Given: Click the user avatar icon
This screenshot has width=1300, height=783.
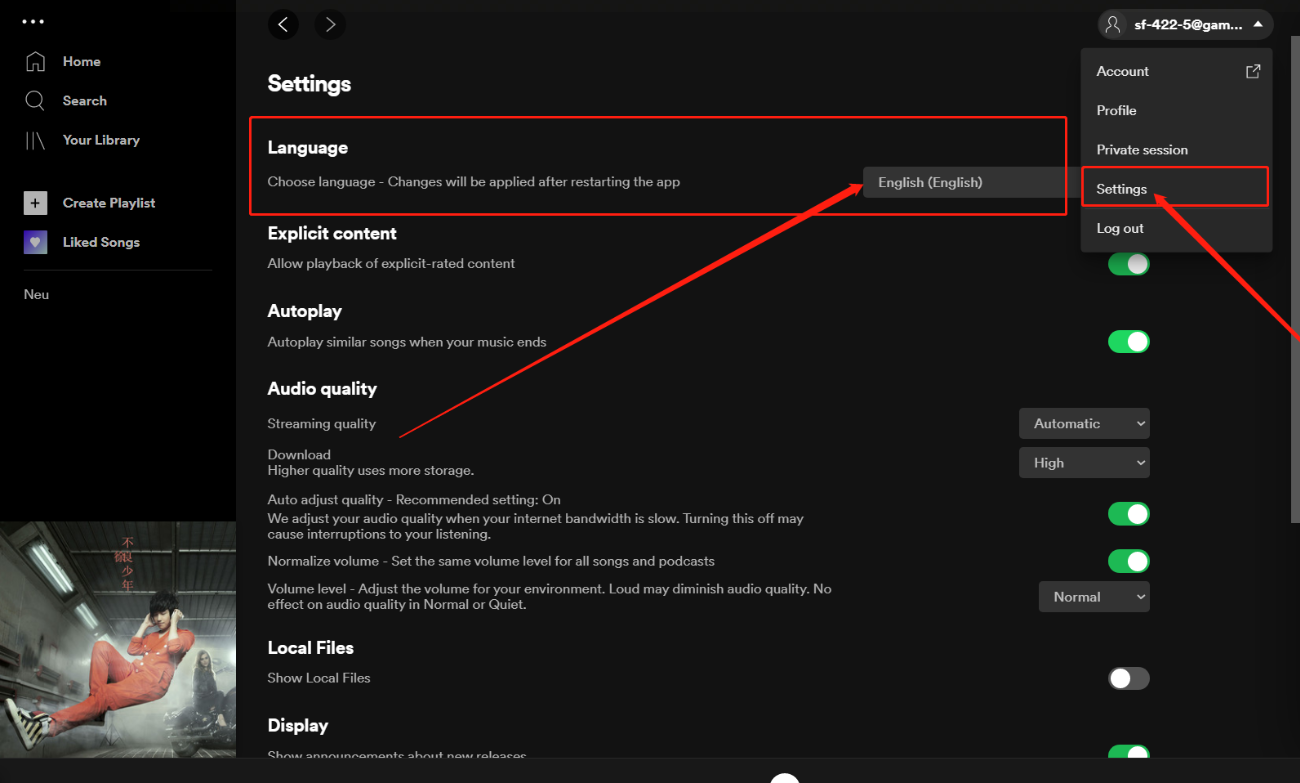Looking at the screenshot, I should click(1113, 25).
